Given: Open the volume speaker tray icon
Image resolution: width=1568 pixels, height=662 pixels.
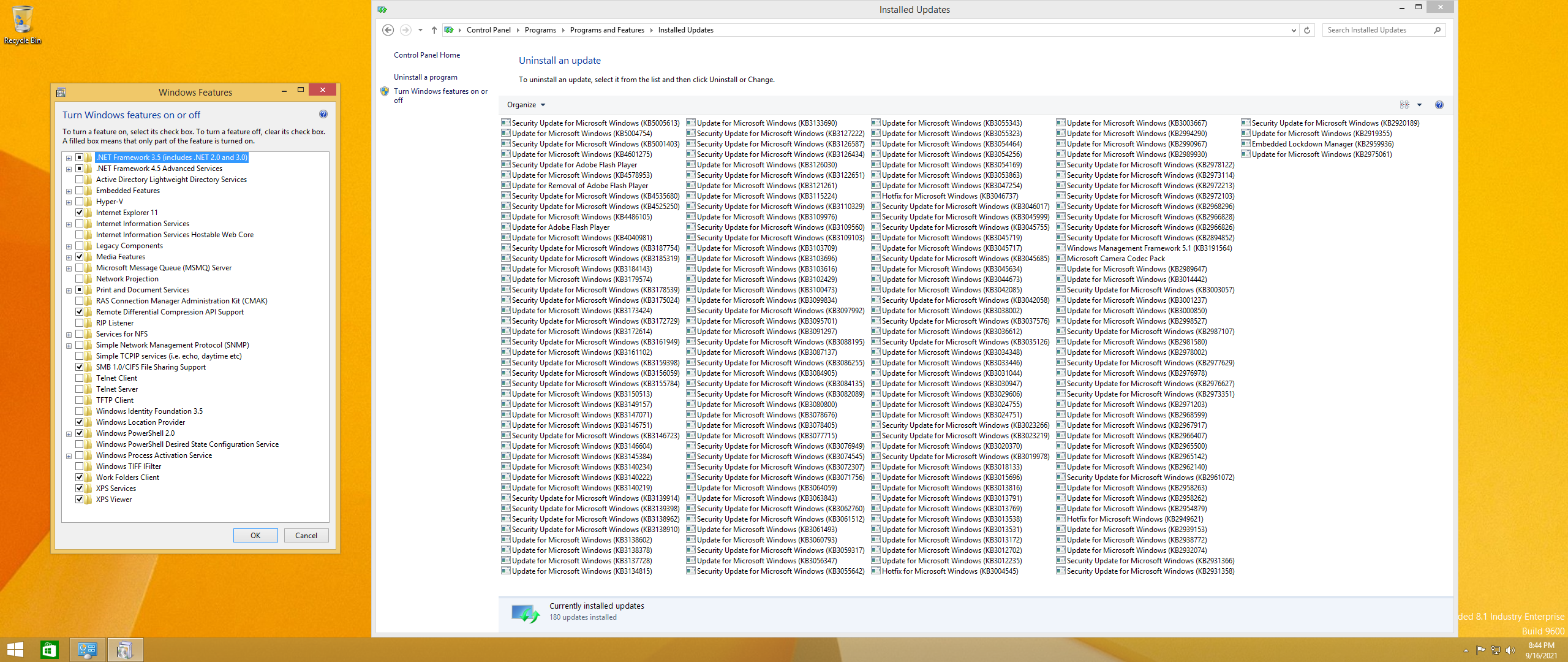Looking at the screenshot, I should [x=1510, y=650].
